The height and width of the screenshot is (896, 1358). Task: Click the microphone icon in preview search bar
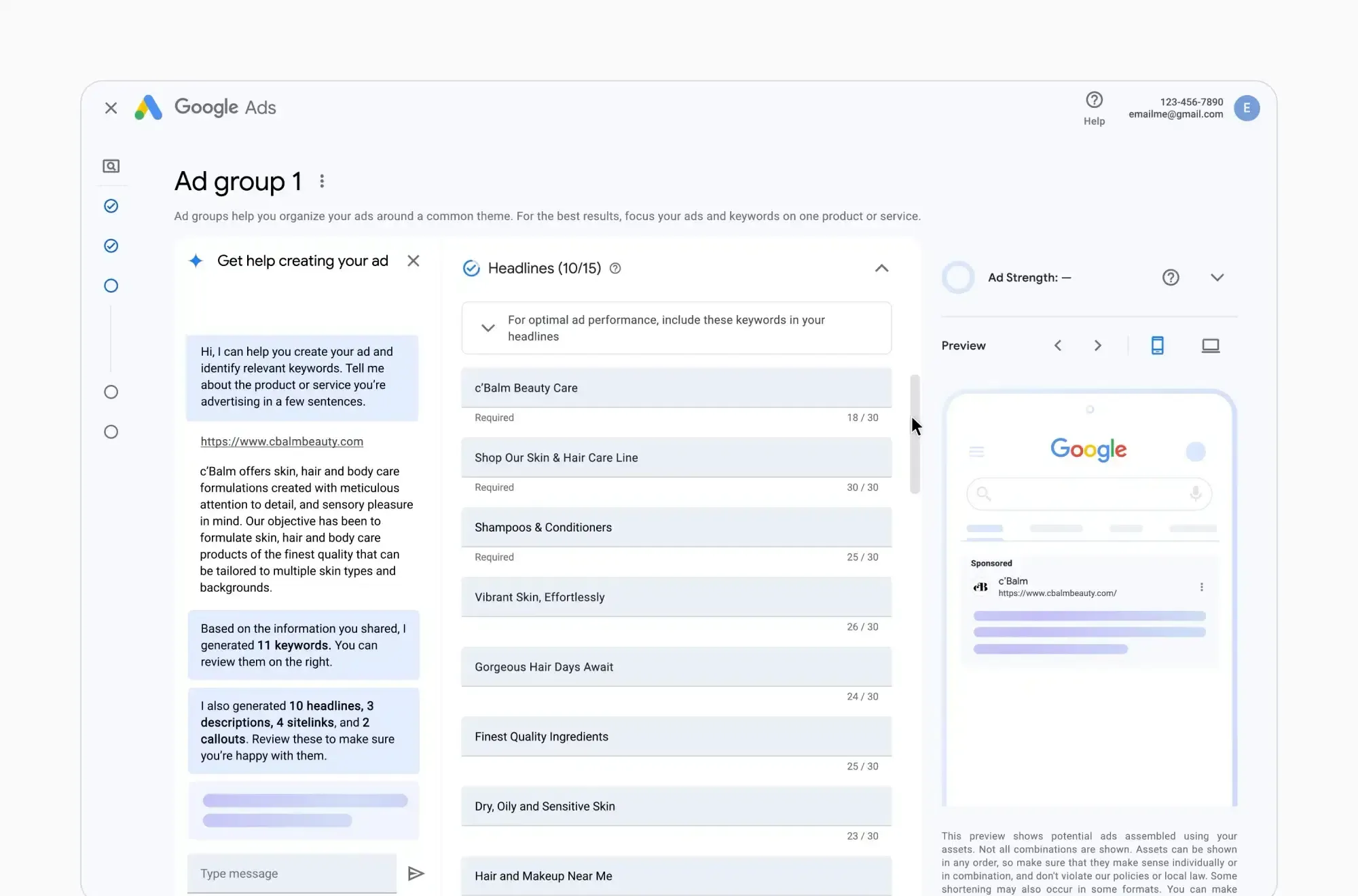coord(1196,493)
